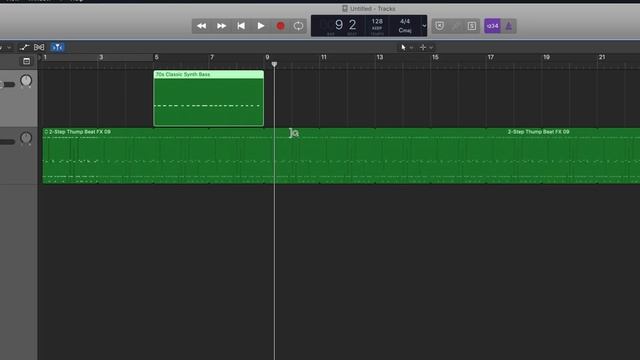
Task: Toggle the purple Count-in 1234 button
Action: (492, 26)
